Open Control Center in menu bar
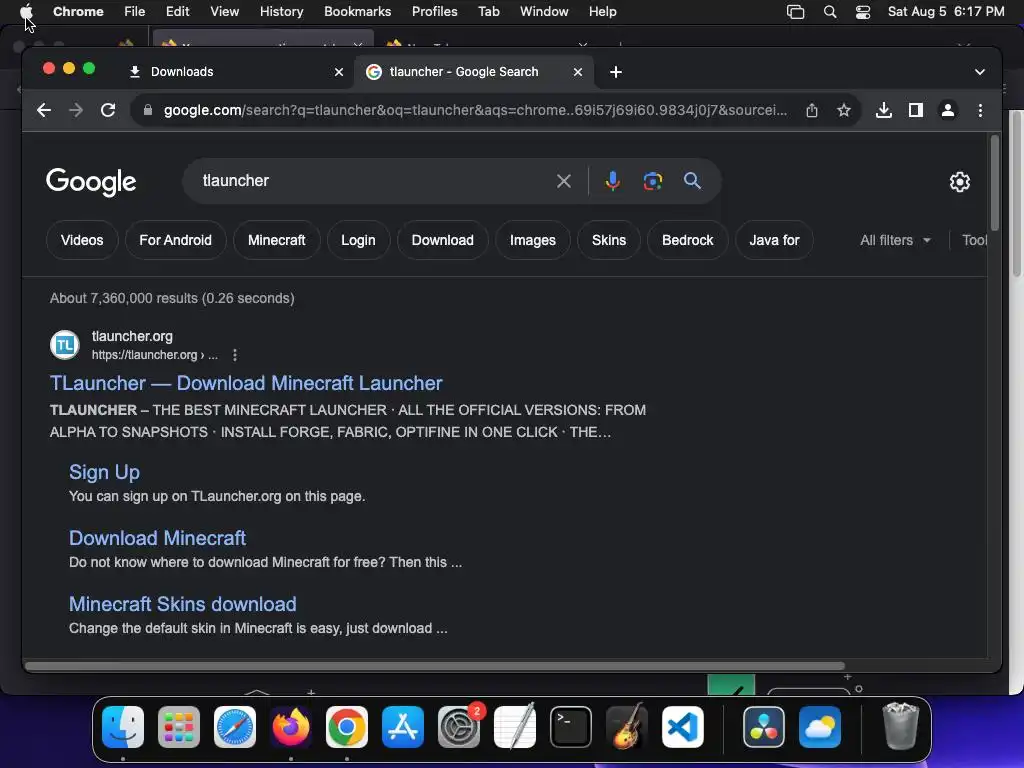This screenshot has width=1024, height=768. [863, 12]
